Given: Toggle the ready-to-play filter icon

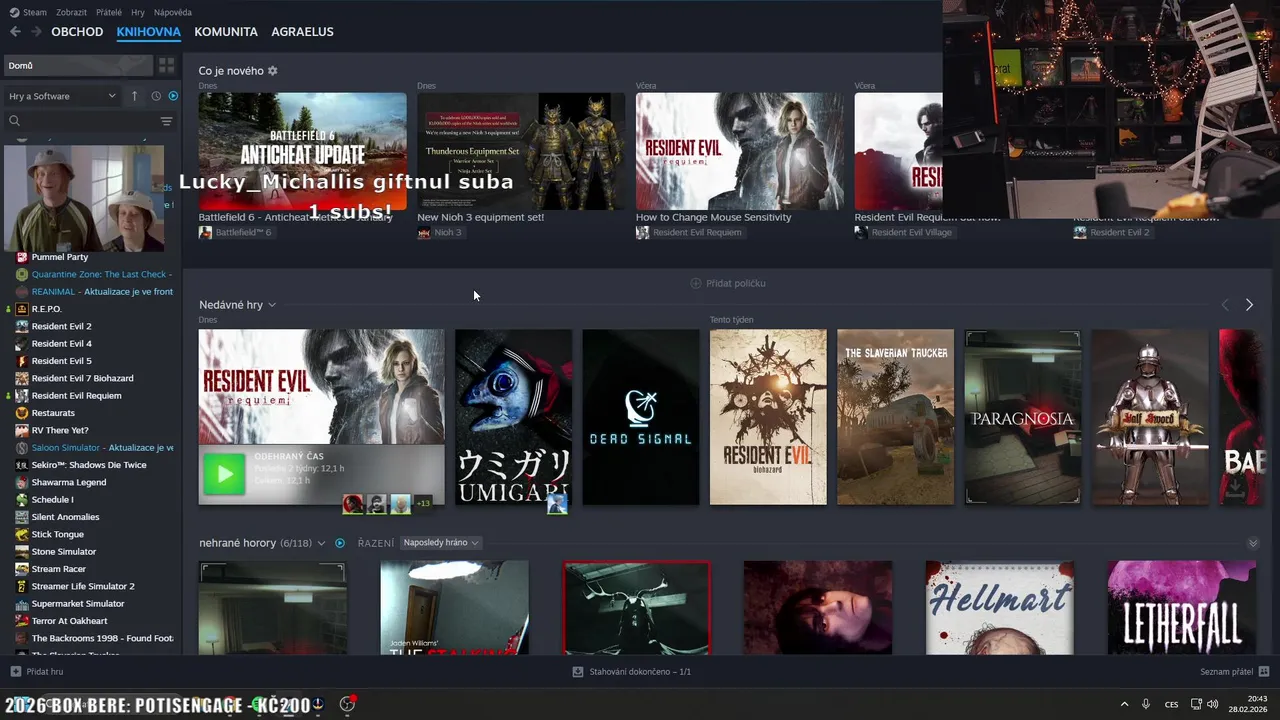Looking at the screenshot, I should (x=173, y=96).
